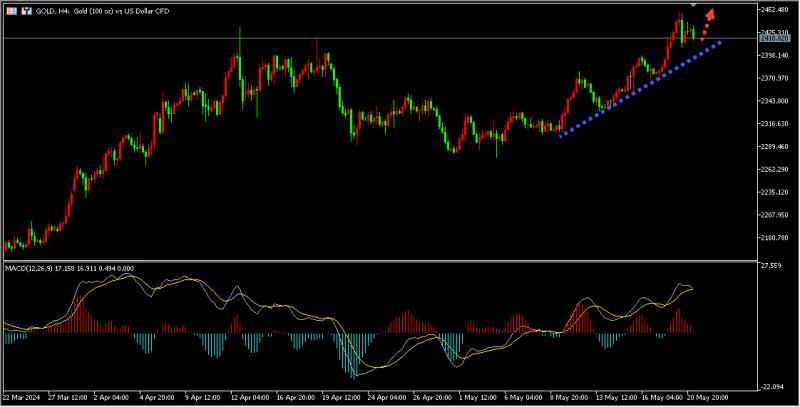The width and height of the screenshot is (800, 407).
Task: Click the 2180.780 price axis label
Action: click(775, 238)
